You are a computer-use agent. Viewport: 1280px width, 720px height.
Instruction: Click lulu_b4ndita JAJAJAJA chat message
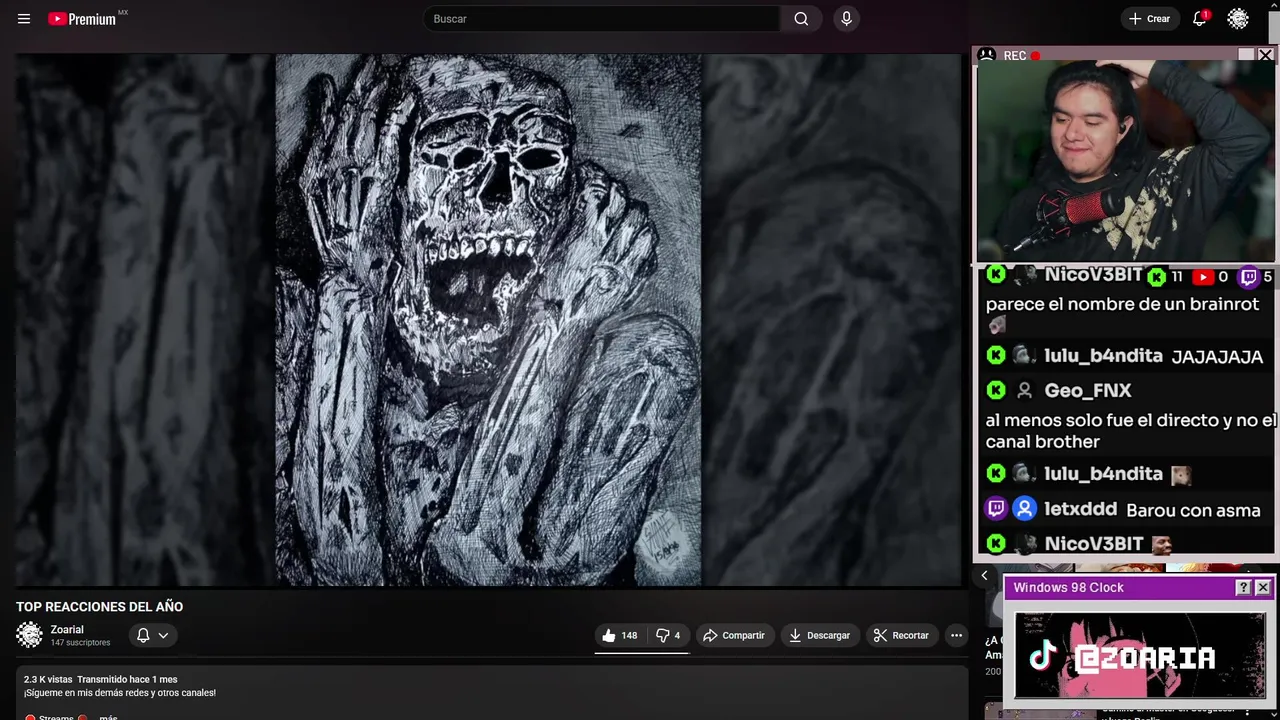(x=1217, y=357)
